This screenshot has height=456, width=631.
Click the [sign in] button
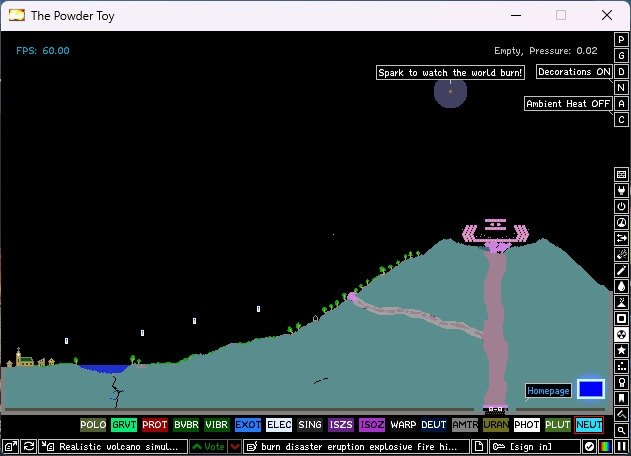[534, 446]
